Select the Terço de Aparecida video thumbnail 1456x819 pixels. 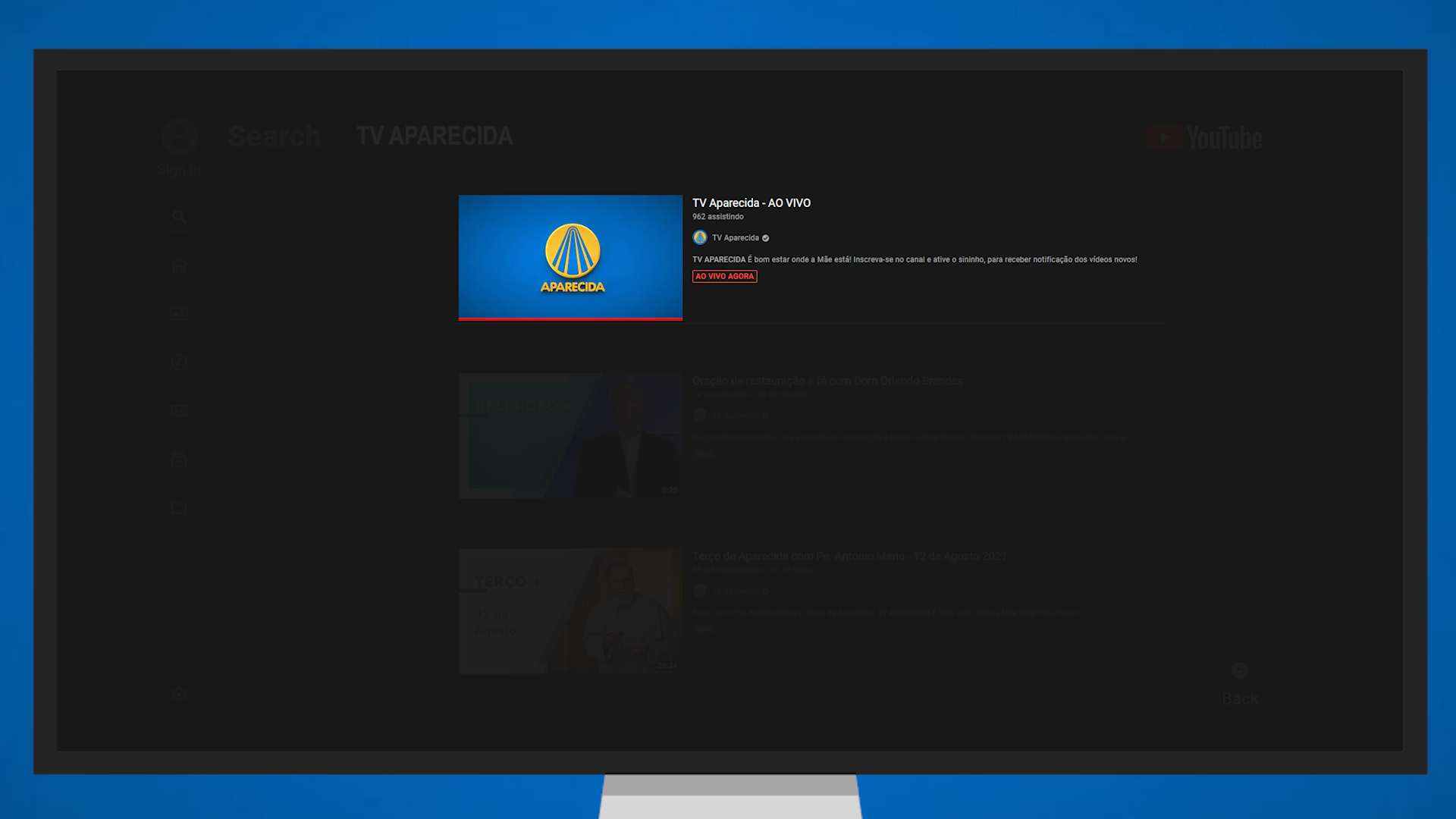(x=570, y=610)
